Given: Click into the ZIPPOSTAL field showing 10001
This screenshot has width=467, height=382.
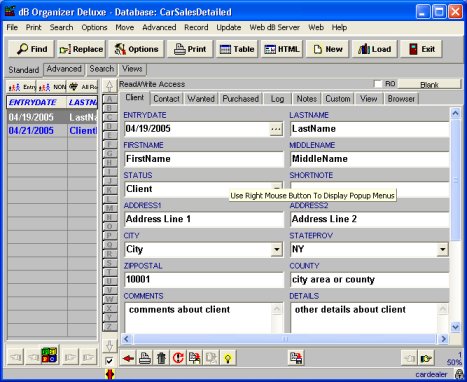Looking at the screenshot, I should [204, 279].
